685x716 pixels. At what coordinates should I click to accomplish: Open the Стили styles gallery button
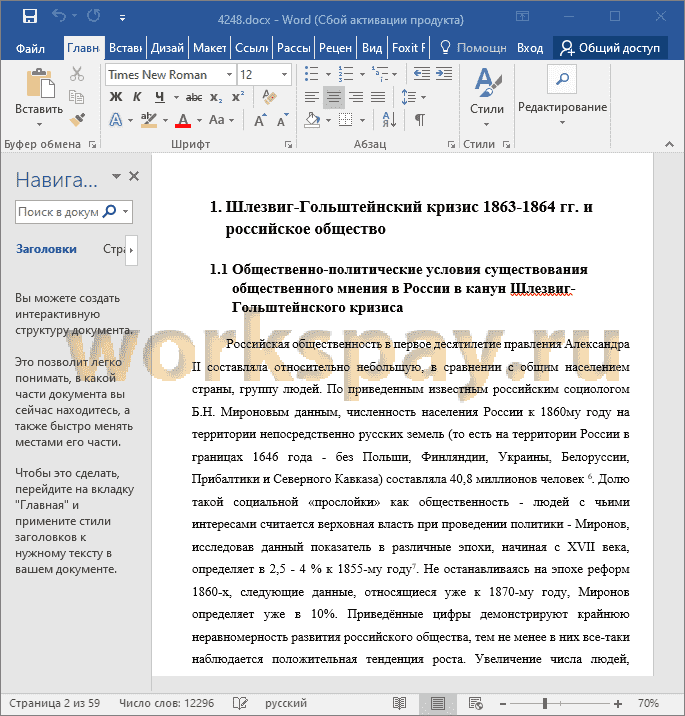click(x=487, y=97)
